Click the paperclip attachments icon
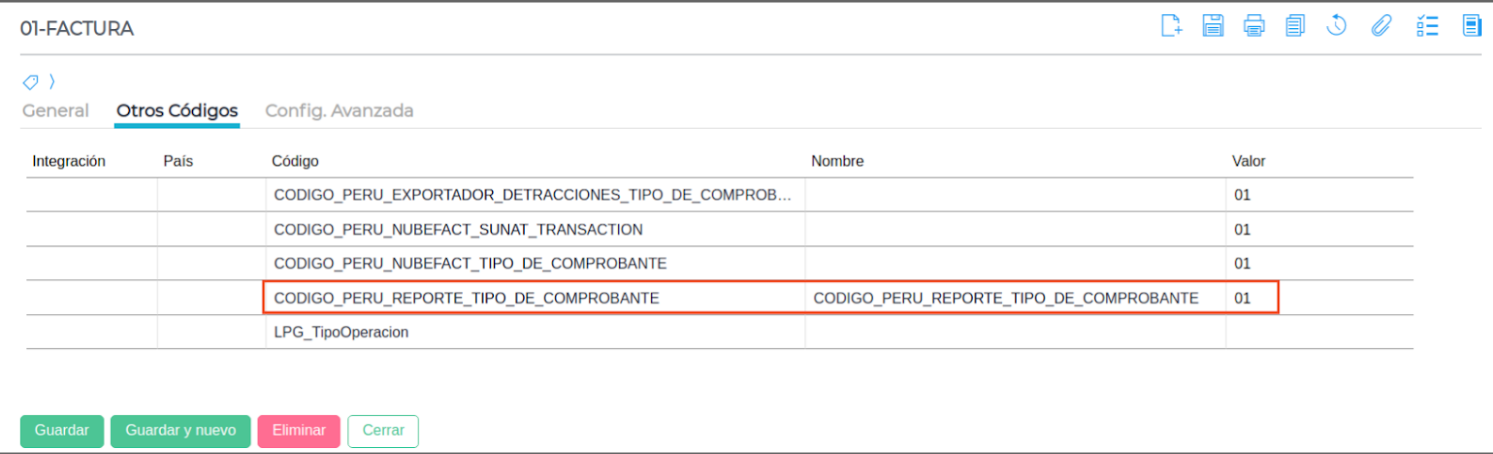Image resolution: width=1493 pixels, height=454 pixels. click(1381, 26)
